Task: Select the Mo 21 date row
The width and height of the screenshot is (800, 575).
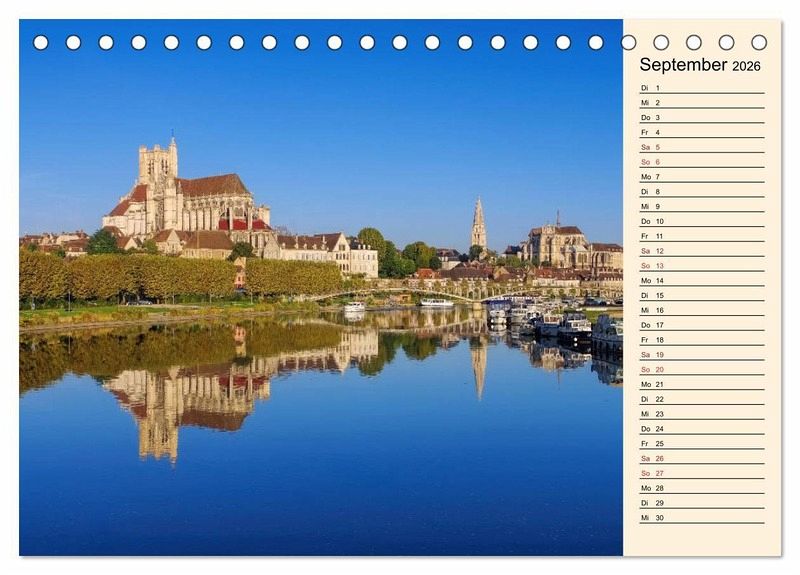Action: coord(701,384)
